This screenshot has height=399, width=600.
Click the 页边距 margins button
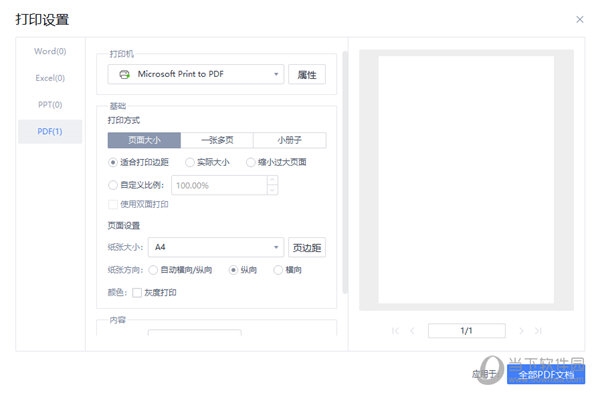[307, 247]
